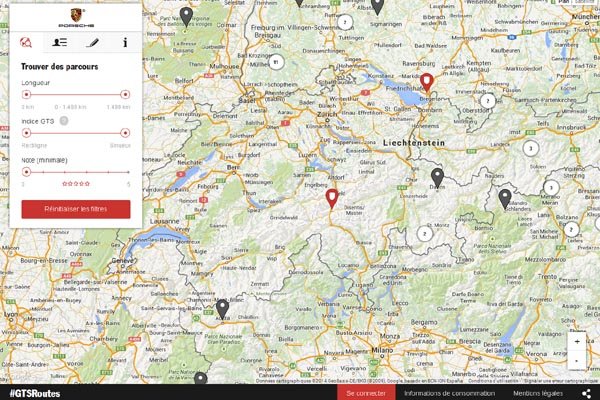This screenshot has height=400, width=600.
Task: Select the Longueur slider minimum handle
Action: tap(26, 94)
